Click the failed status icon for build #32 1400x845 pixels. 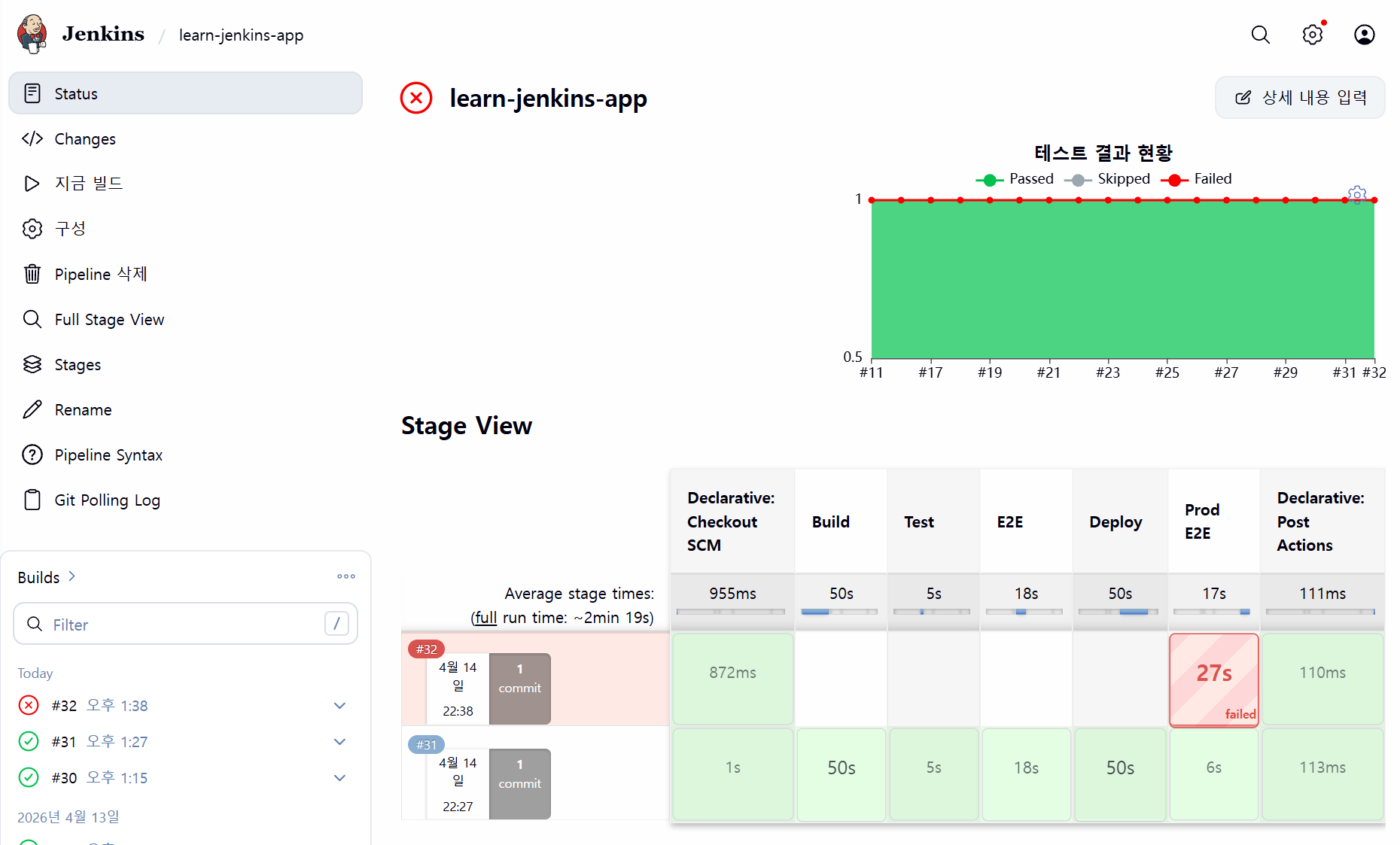click(29, 706)
